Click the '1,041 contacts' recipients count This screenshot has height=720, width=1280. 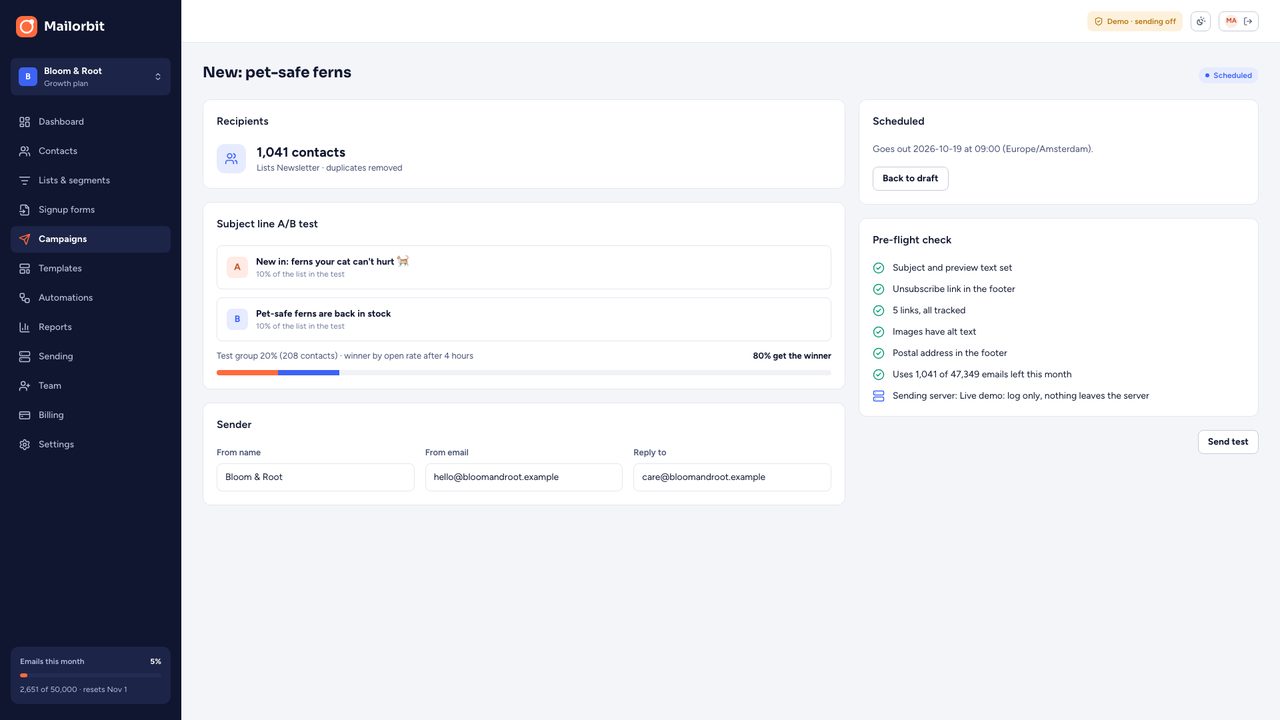pyautogui.click(x=301, y=153)
